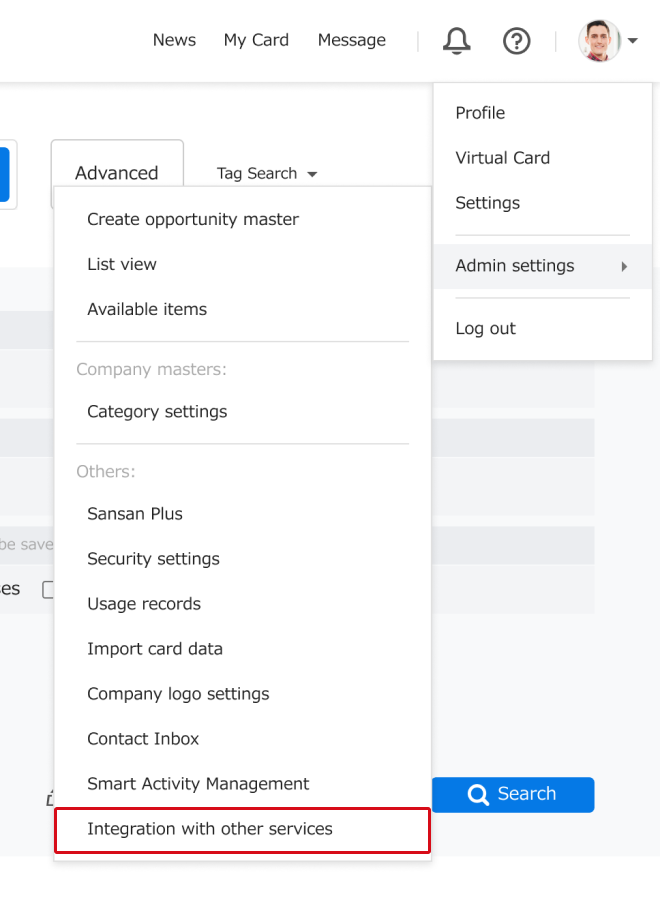
Task: Open the News page
Action: point(174,40)
